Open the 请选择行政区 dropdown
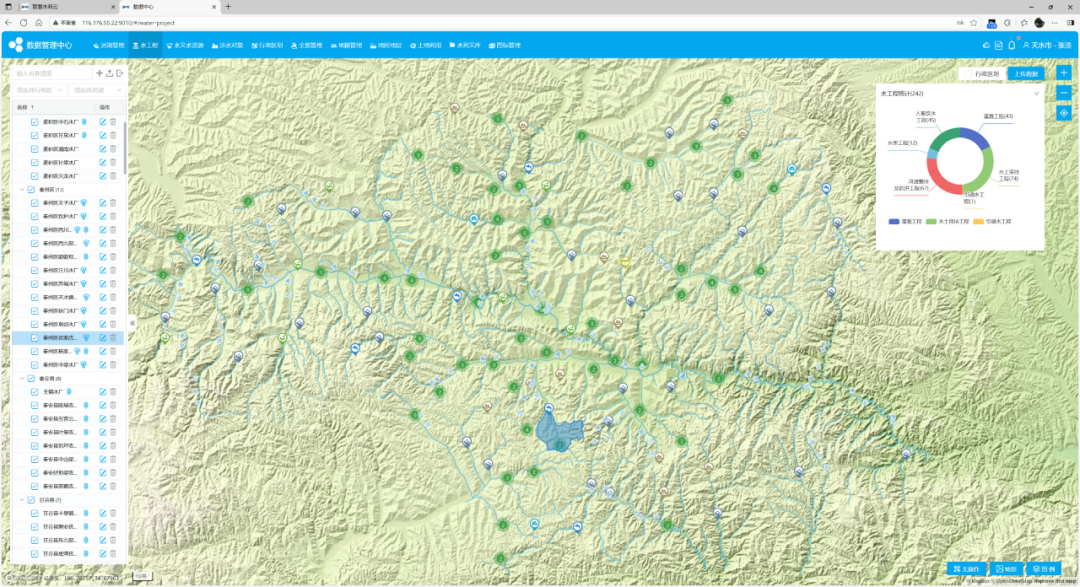 [x=39, y=90]
